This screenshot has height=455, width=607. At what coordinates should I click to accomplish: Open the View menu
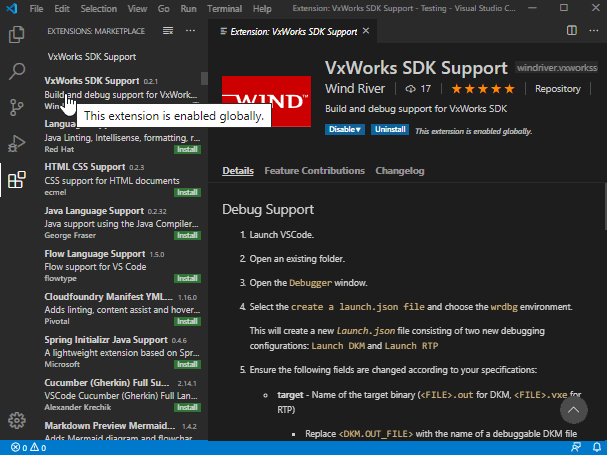coord(137,9)
